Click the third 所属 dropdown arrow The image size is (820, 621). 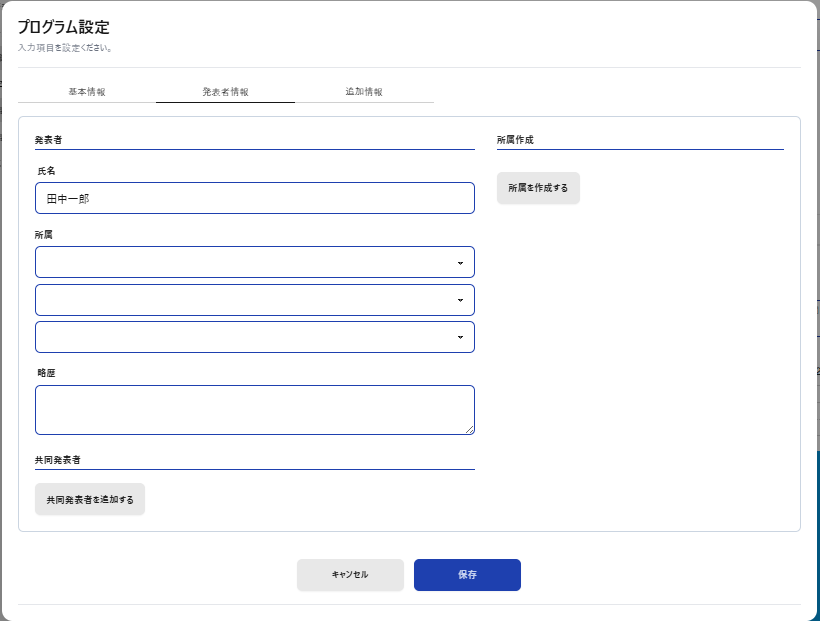coord(460,337)
